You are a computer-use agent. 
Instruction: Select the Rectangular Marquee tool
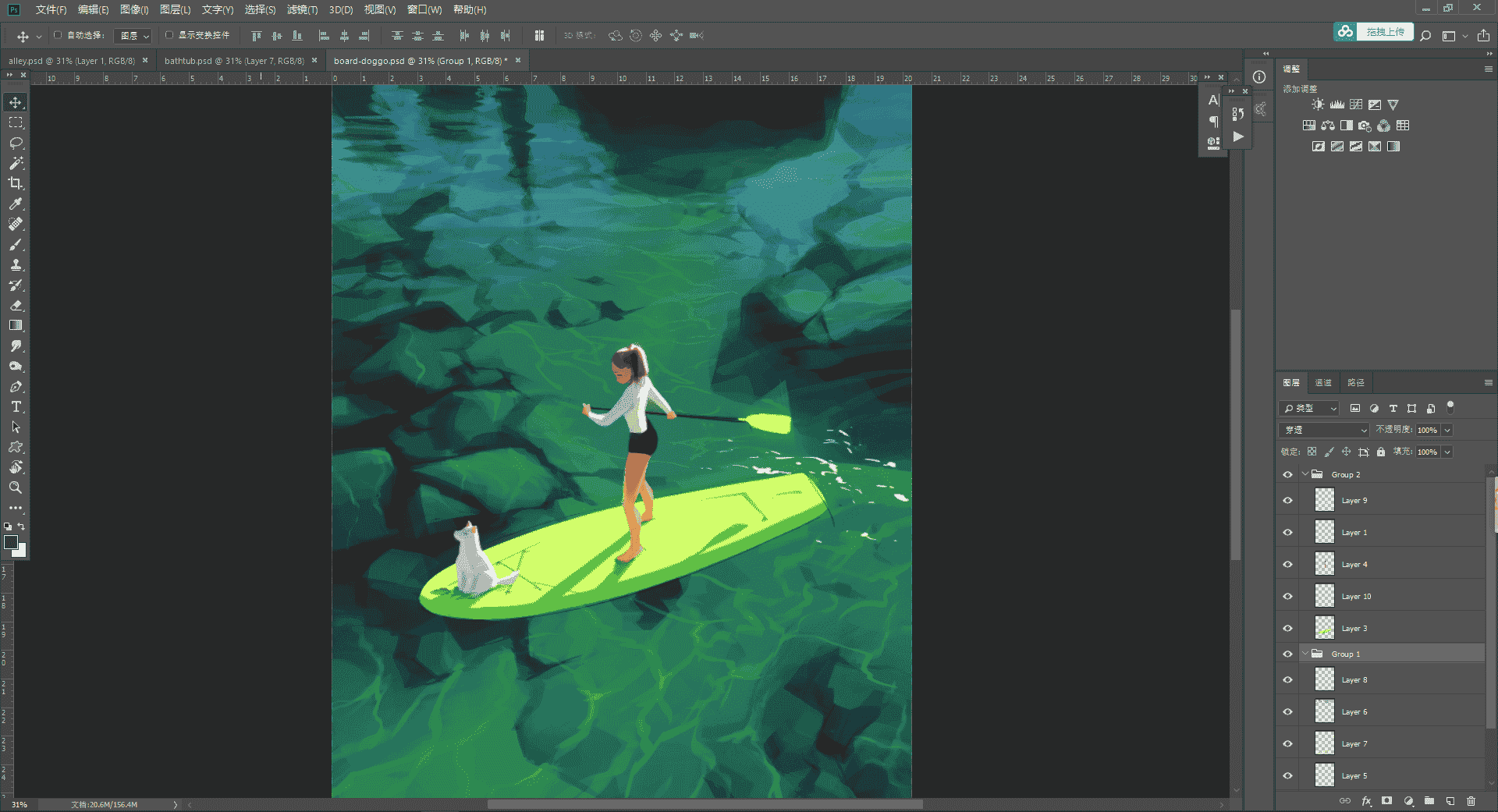[16, 122]
